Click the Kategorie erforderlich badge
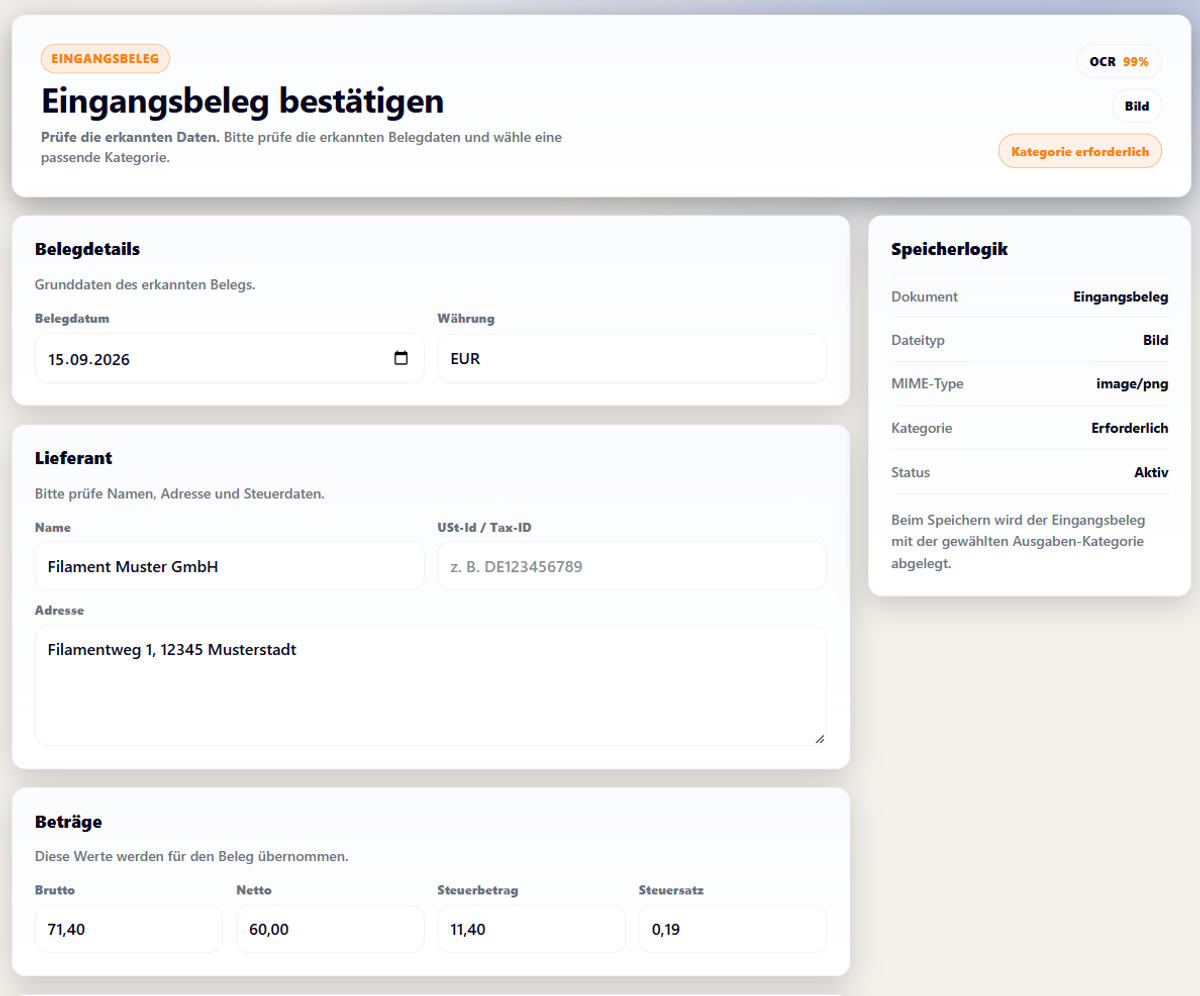Screen dimensions: 1200x996 pyautogui.click(x=1080, y=152)
